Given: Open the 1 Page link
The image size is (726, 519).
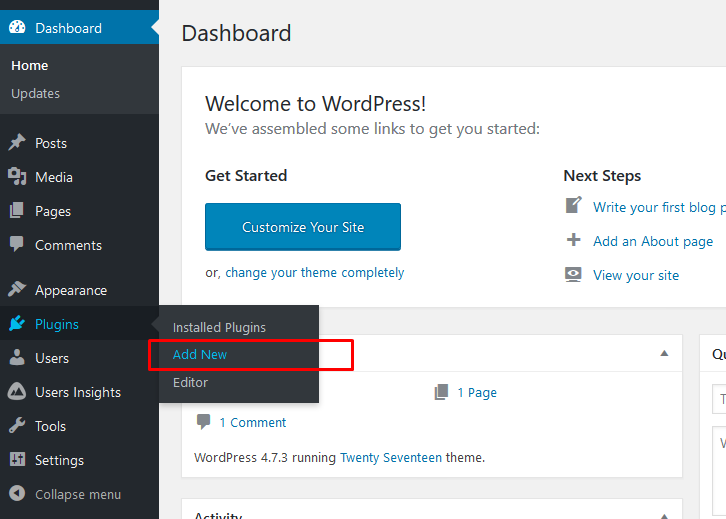Looking at the screenshot, I should coord(477,393).
